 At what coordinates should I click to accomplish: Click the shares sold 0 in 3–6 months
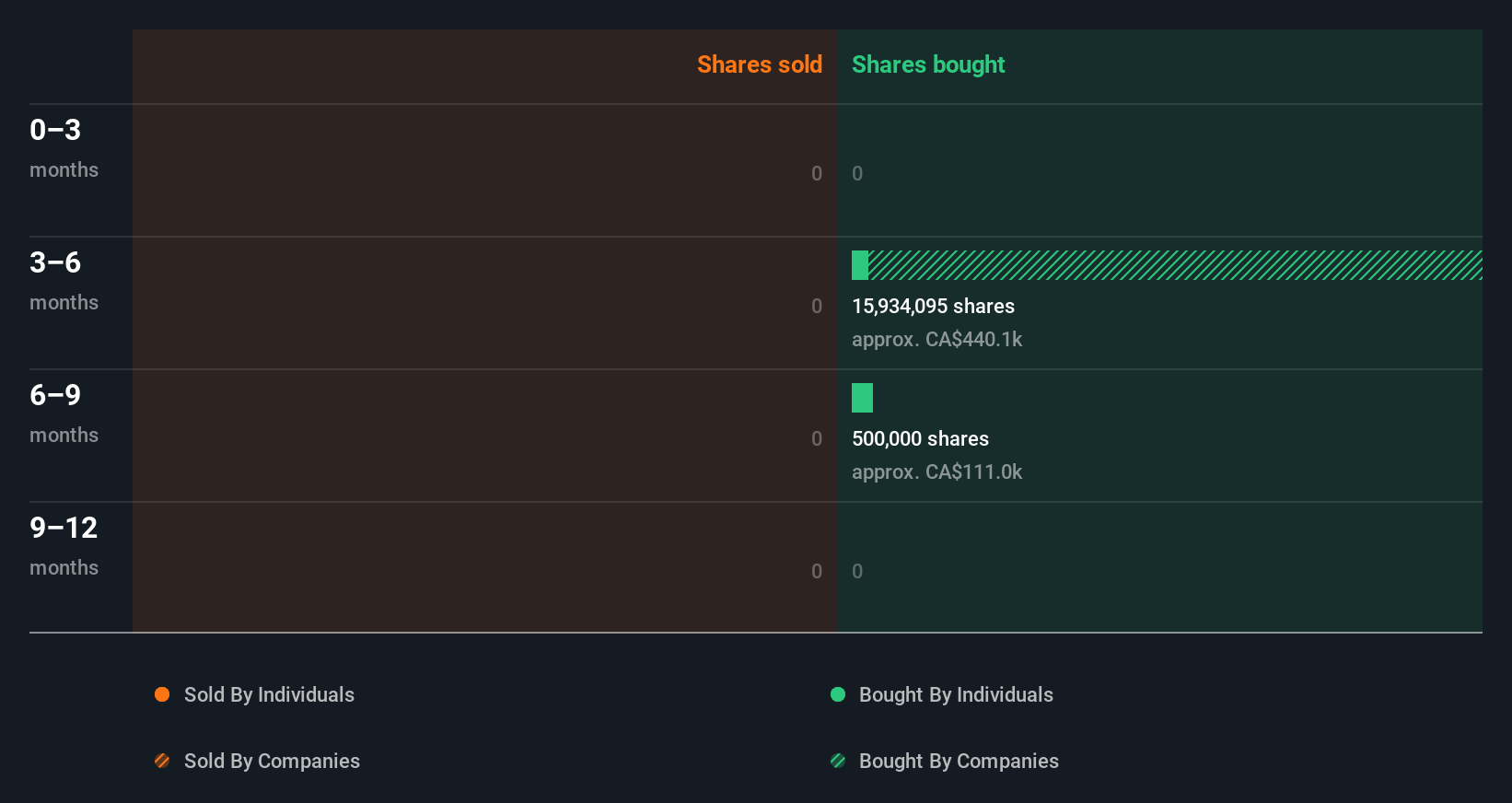(817, 306)
